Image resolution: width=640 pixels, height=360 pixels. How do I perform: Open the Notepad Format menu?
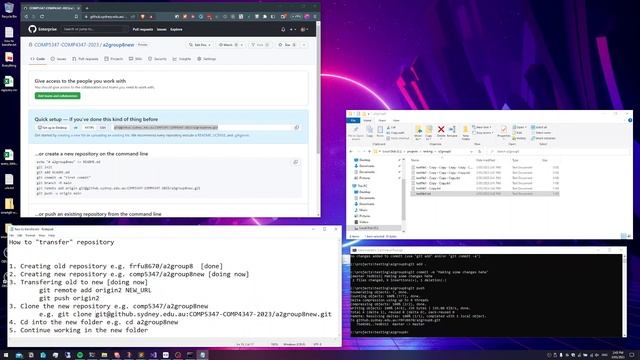point(30,235)
